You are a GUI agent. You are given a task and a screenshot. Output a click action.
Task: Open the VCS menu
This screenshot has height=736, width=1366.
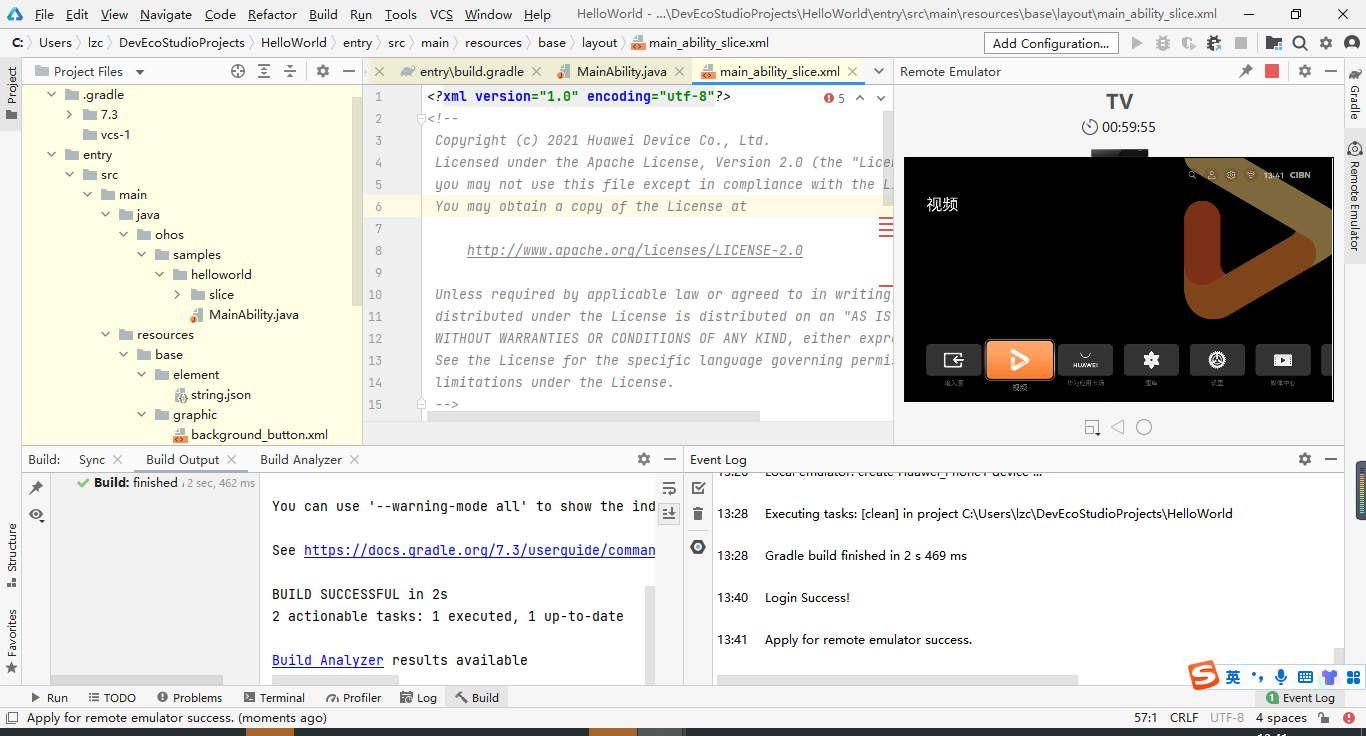pyautogui.click(x=441, y=14)
